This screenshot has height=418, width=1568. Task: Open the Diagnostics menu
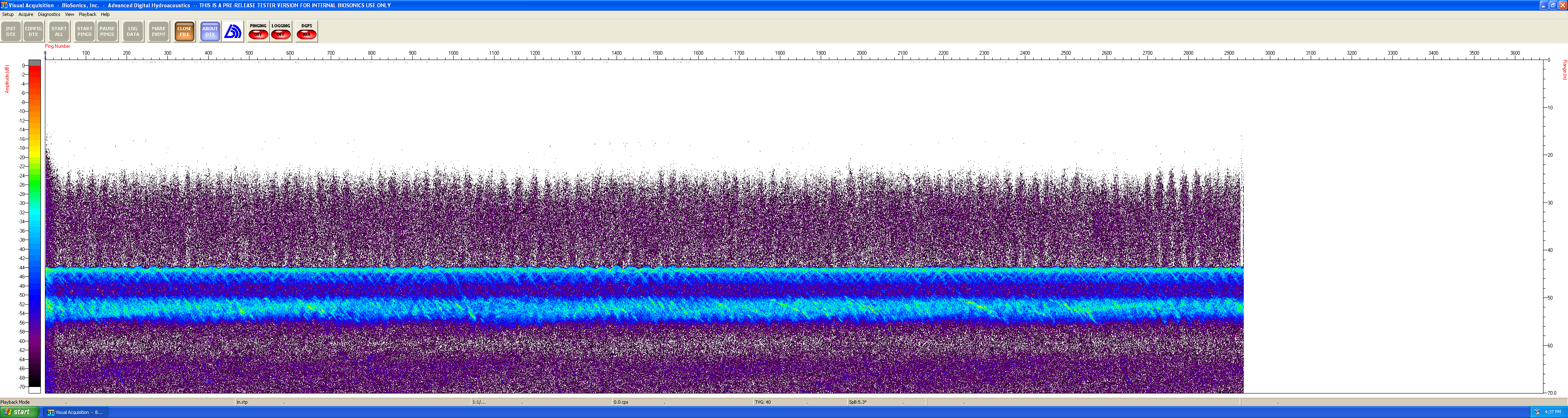click(49, 15)
